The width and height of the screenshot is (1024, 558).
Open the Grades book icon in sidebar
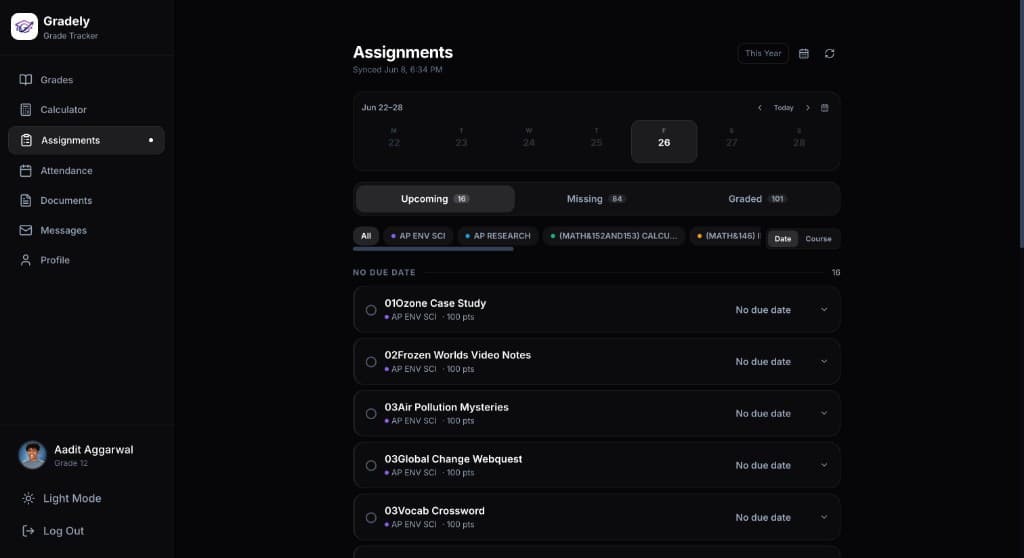(25, 80)
